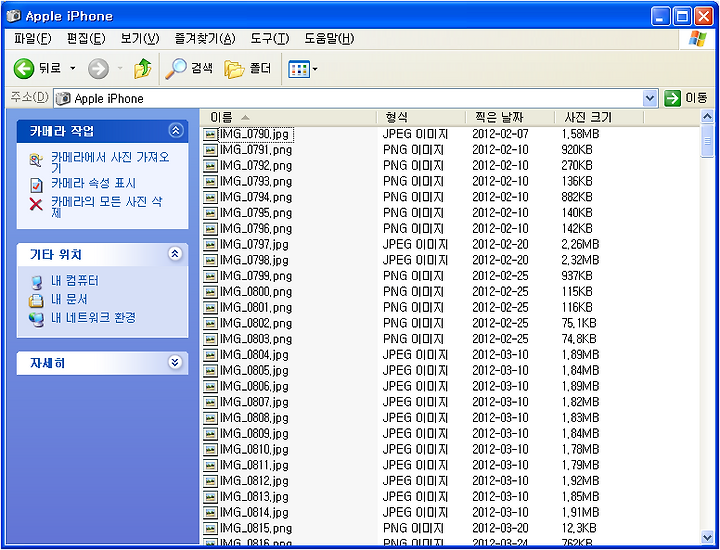This screenshot has width=720, height=550.
Task: Select the IMG_0802.png image icon
Action: (x=210, y=324)
